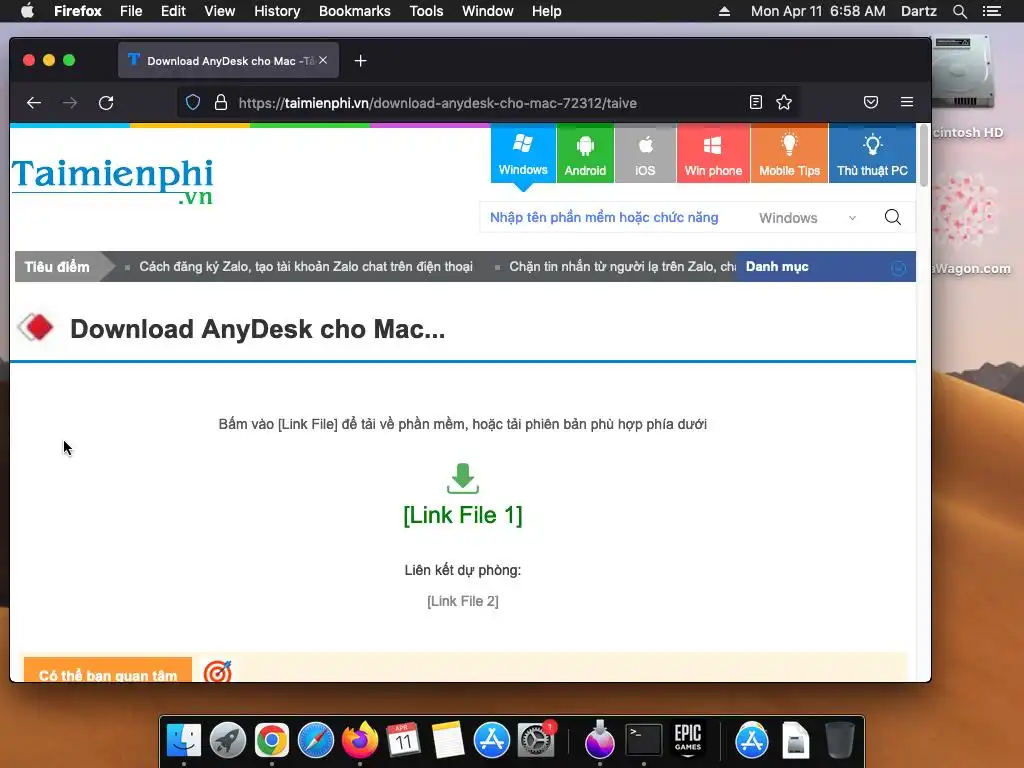Click the green download arrow icon

coord(463,479)
